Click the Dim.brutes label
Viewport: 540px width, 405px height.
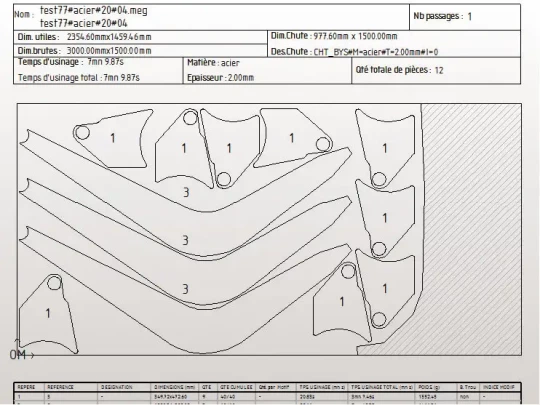39,51
